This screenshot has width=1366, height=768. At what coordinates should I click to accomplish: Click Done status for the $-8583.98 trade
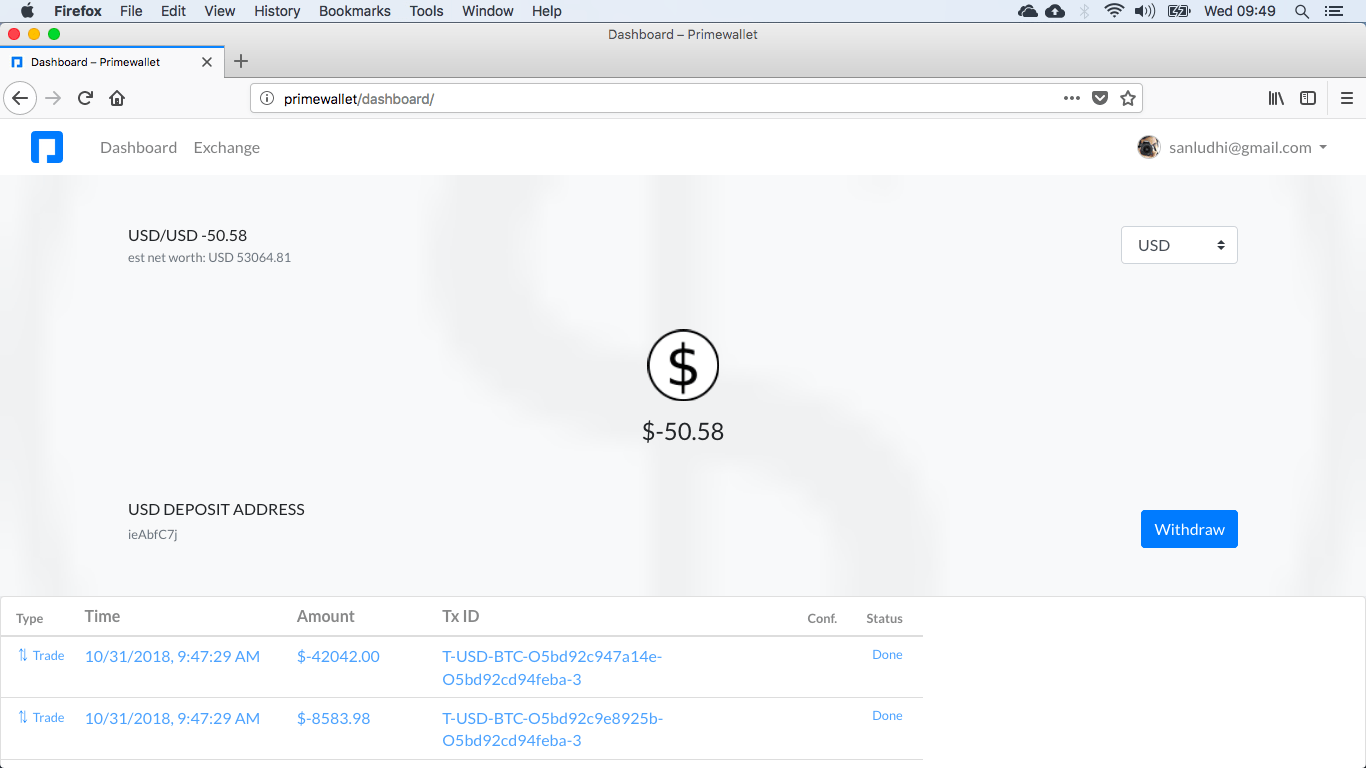click(x=887, y=716)
